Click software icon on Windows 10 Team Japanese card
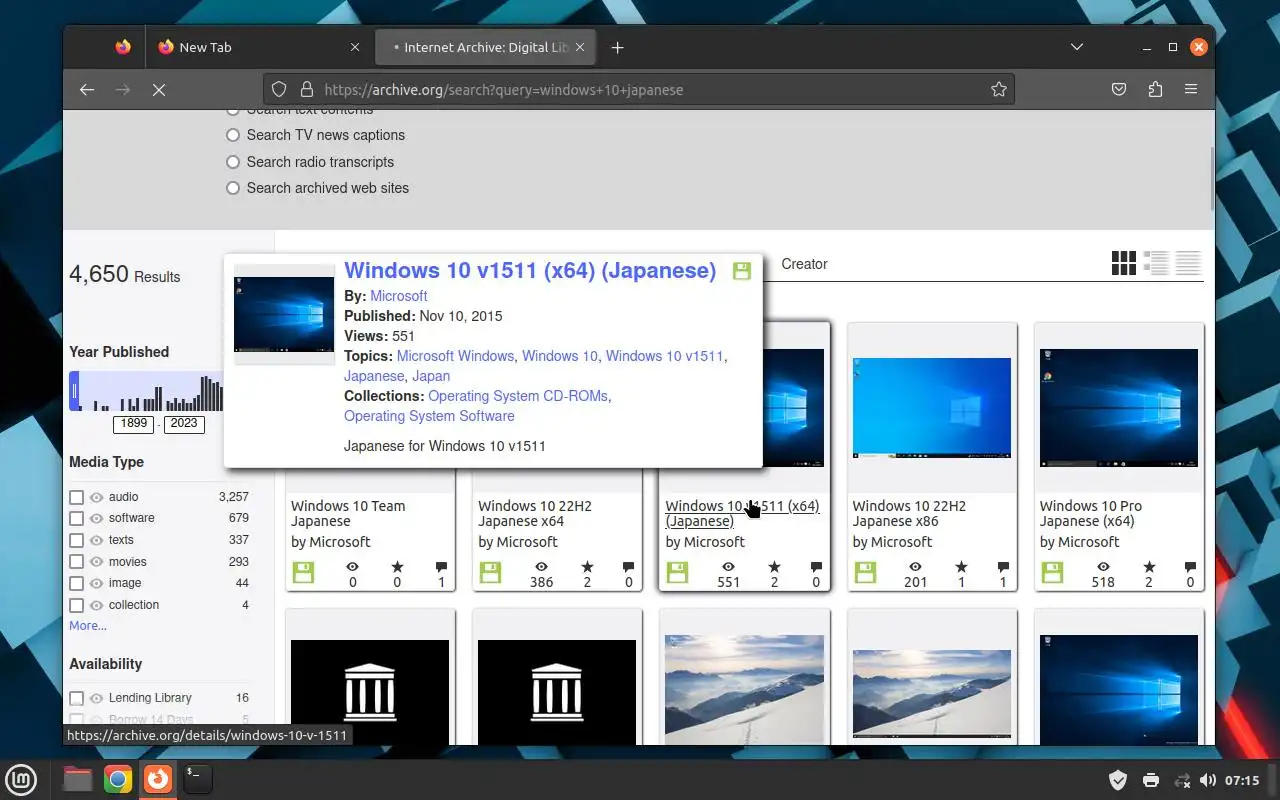 303,573
